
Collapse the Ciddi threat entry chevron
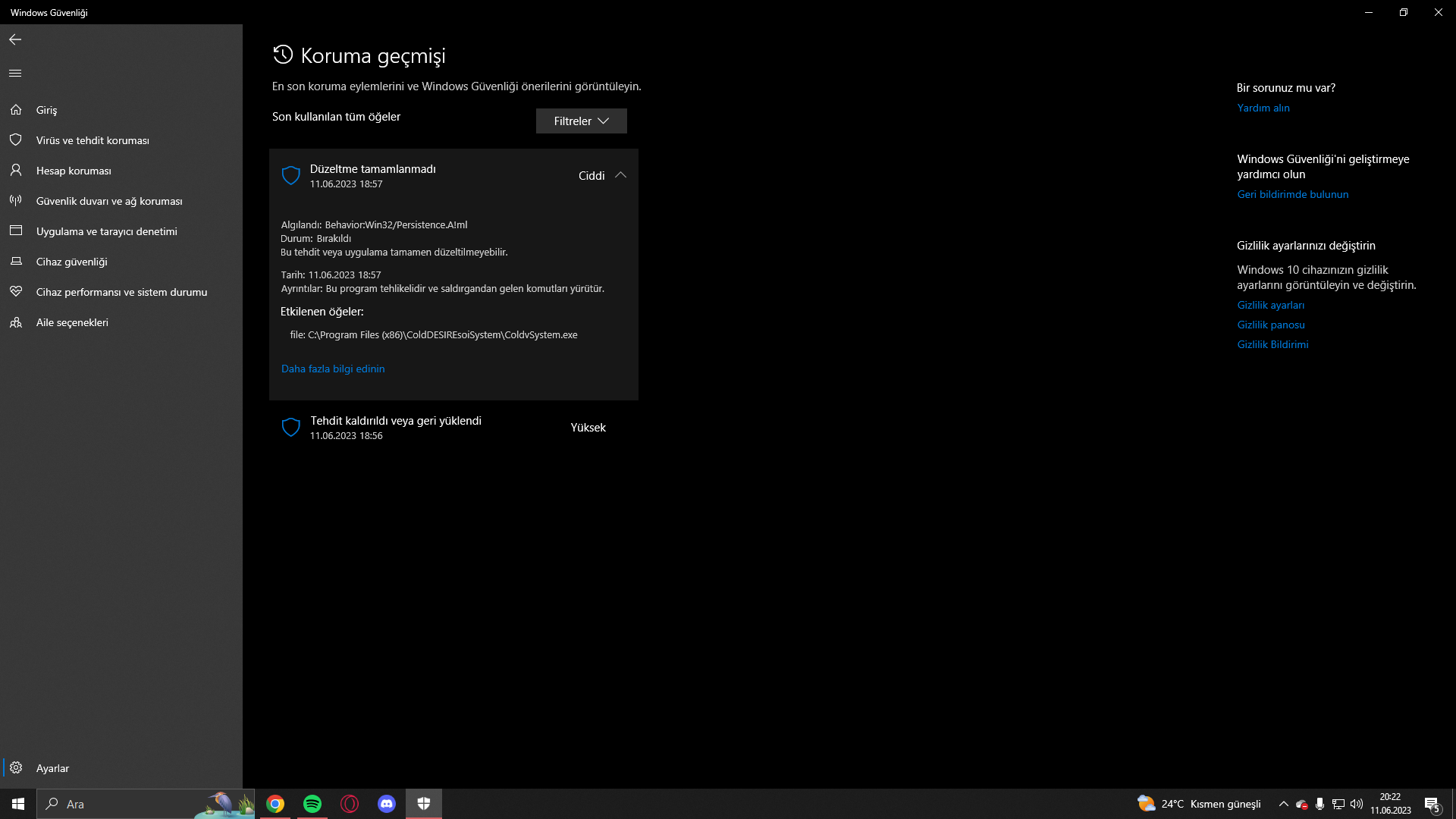[620, 175]
